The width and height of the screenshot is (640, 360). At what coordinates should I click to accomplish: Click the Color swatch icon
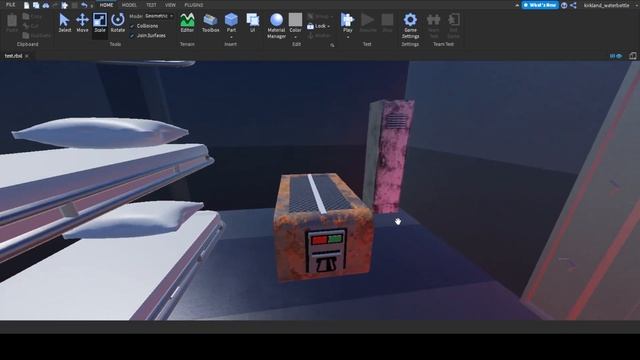click(x=295, y=19)
